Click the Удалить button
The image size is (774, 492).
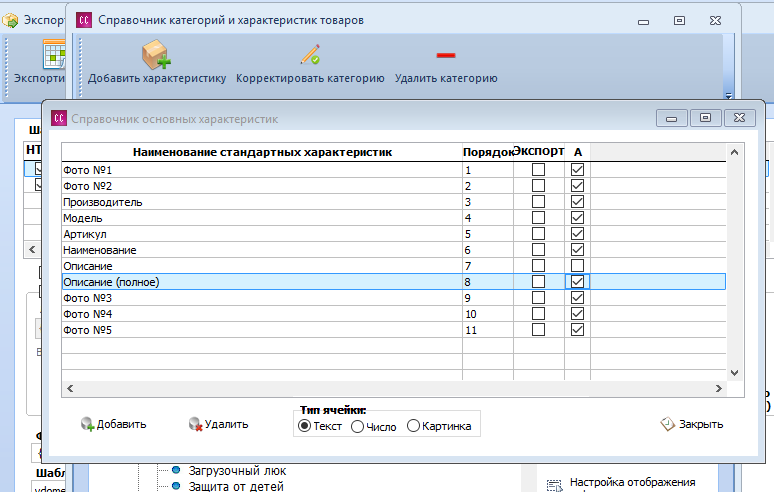pyautogui.click(x=219, y=424)
